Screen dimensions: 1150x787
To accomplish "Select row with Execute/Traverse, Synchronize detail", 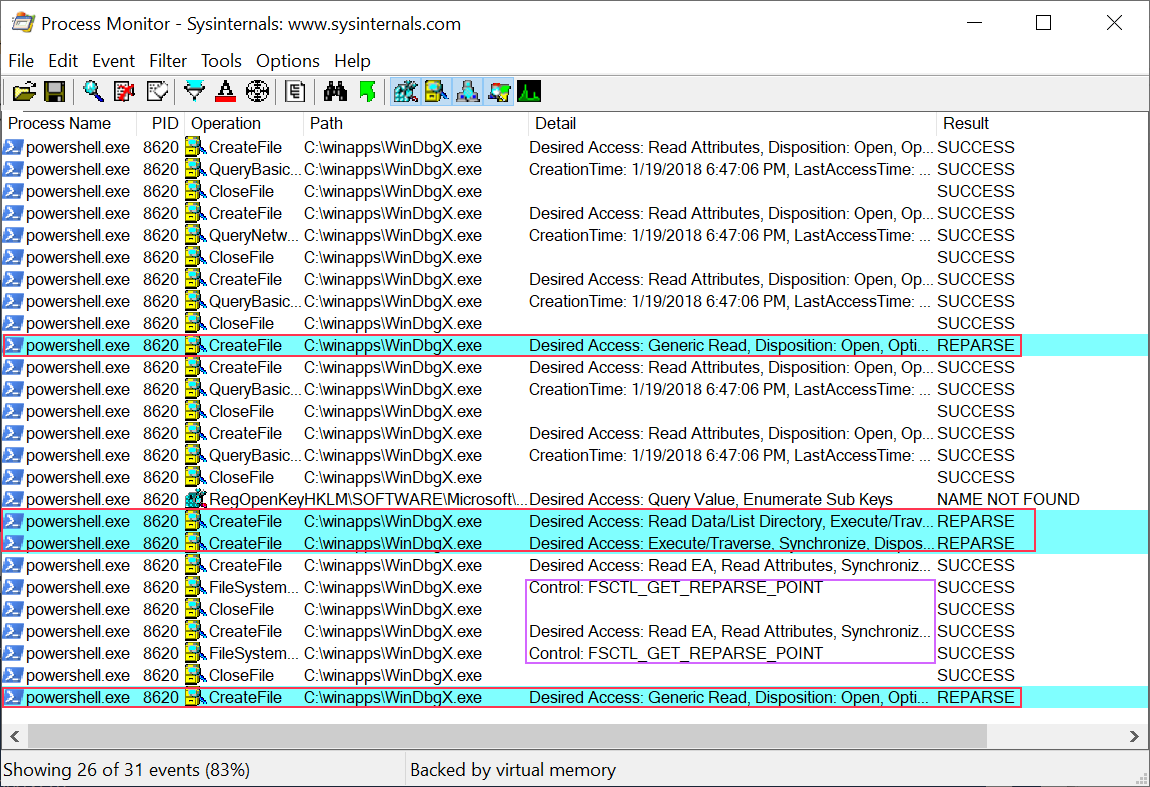I will click(575, 543).
